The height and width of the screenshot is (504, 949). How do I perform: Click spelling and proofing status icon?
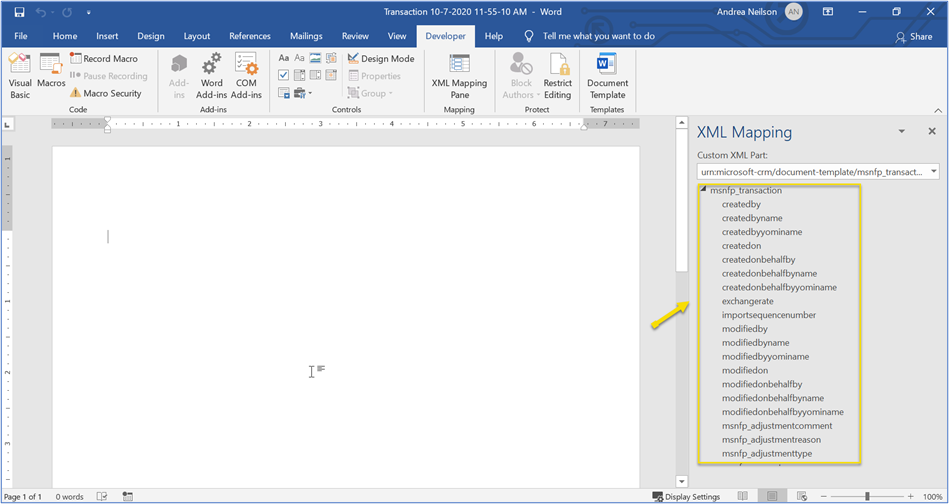[x=103, y=497]
